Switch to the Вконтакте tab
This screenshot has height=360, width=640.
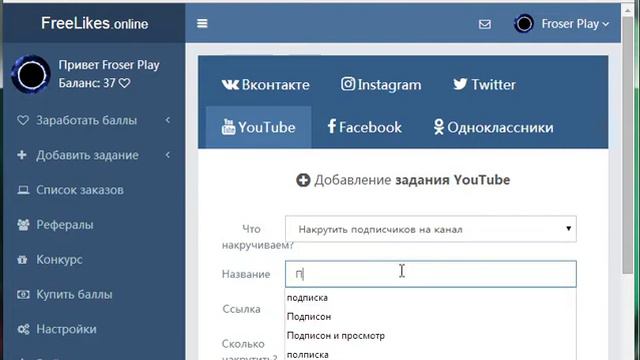(x=266, y=84)
